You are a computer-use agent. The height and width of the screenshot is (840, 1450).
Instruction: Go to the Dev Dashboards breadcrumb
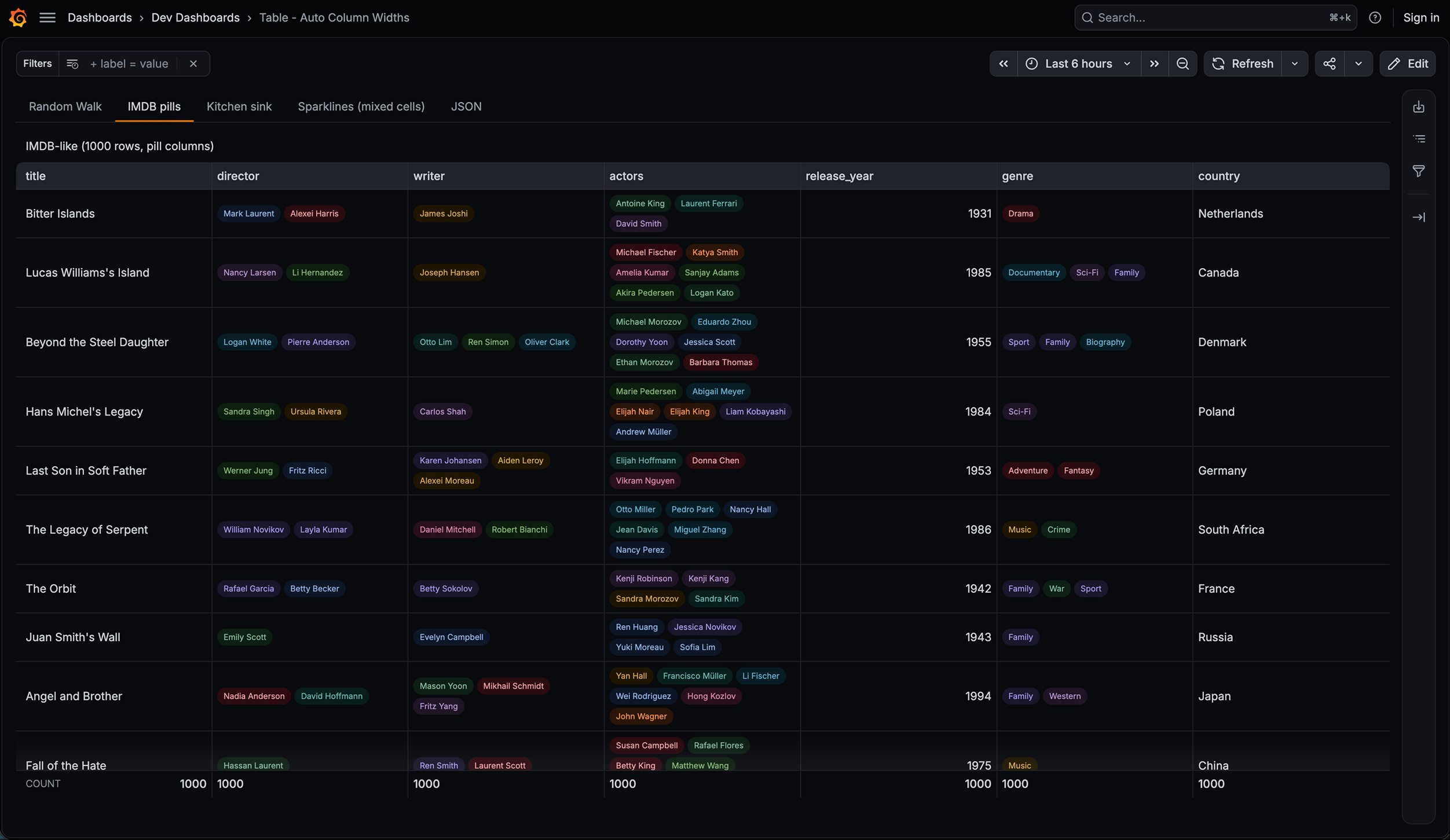(x=195, y=17)
